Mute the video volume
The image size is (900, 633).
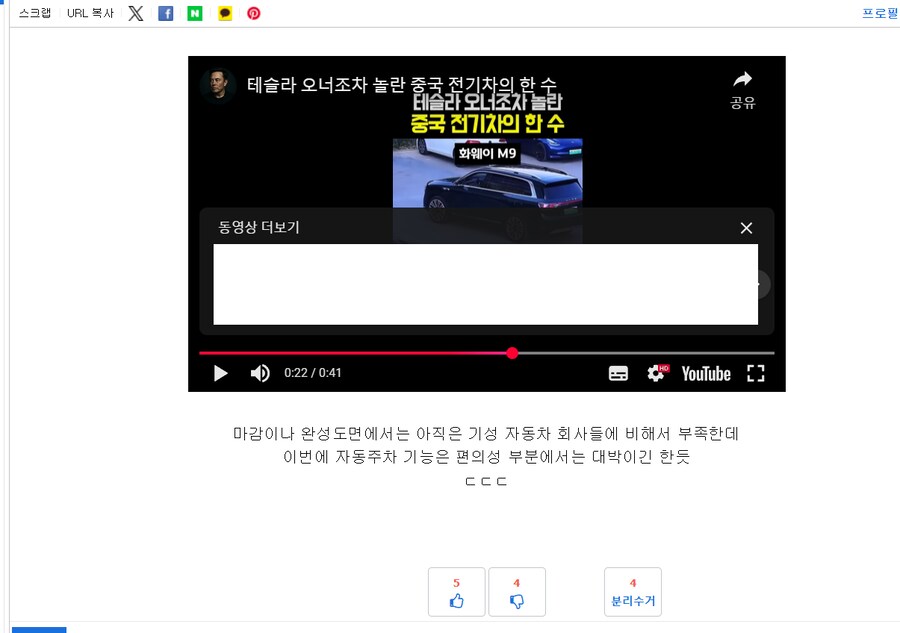click(260, 373)
